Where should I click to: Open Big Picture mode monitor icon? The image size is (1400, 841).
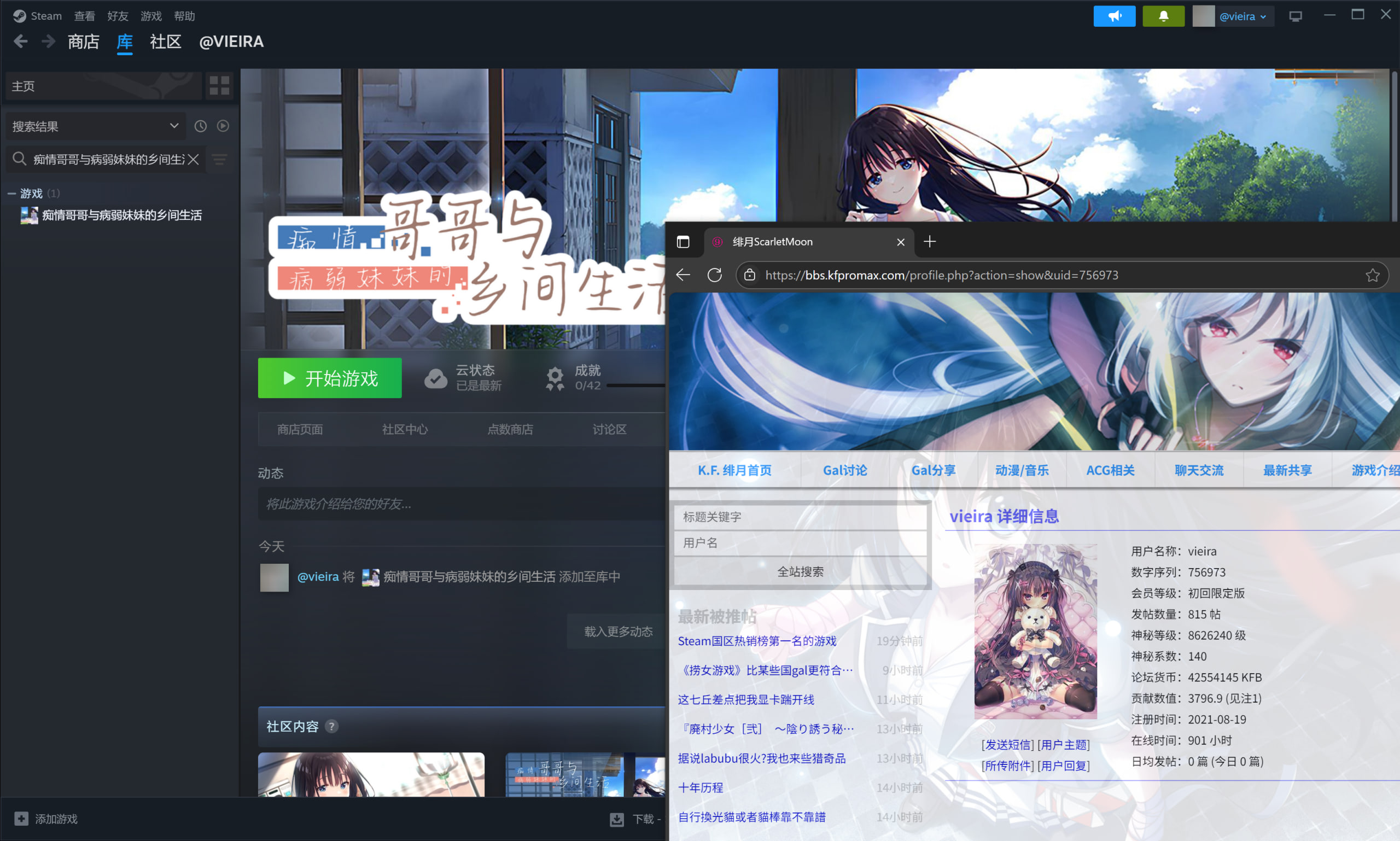[1295, 16]
